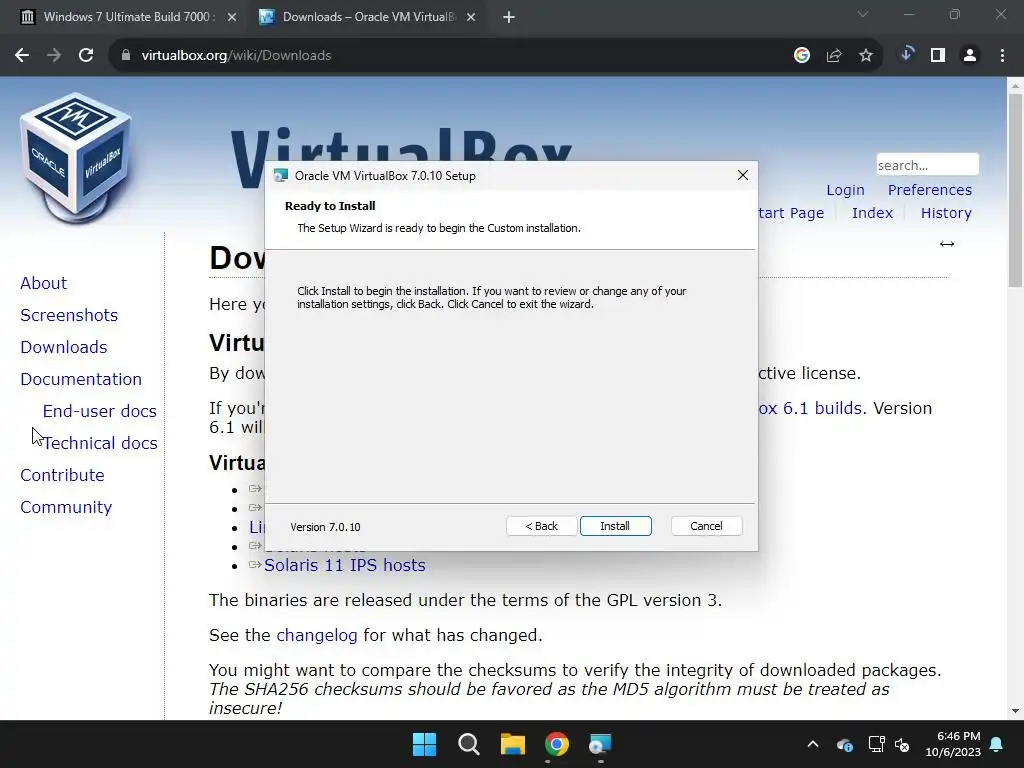Toggle the browser side panel icon
Image resolution: width=1024 pixels, height=768 pixels.
tap(938, 56)
